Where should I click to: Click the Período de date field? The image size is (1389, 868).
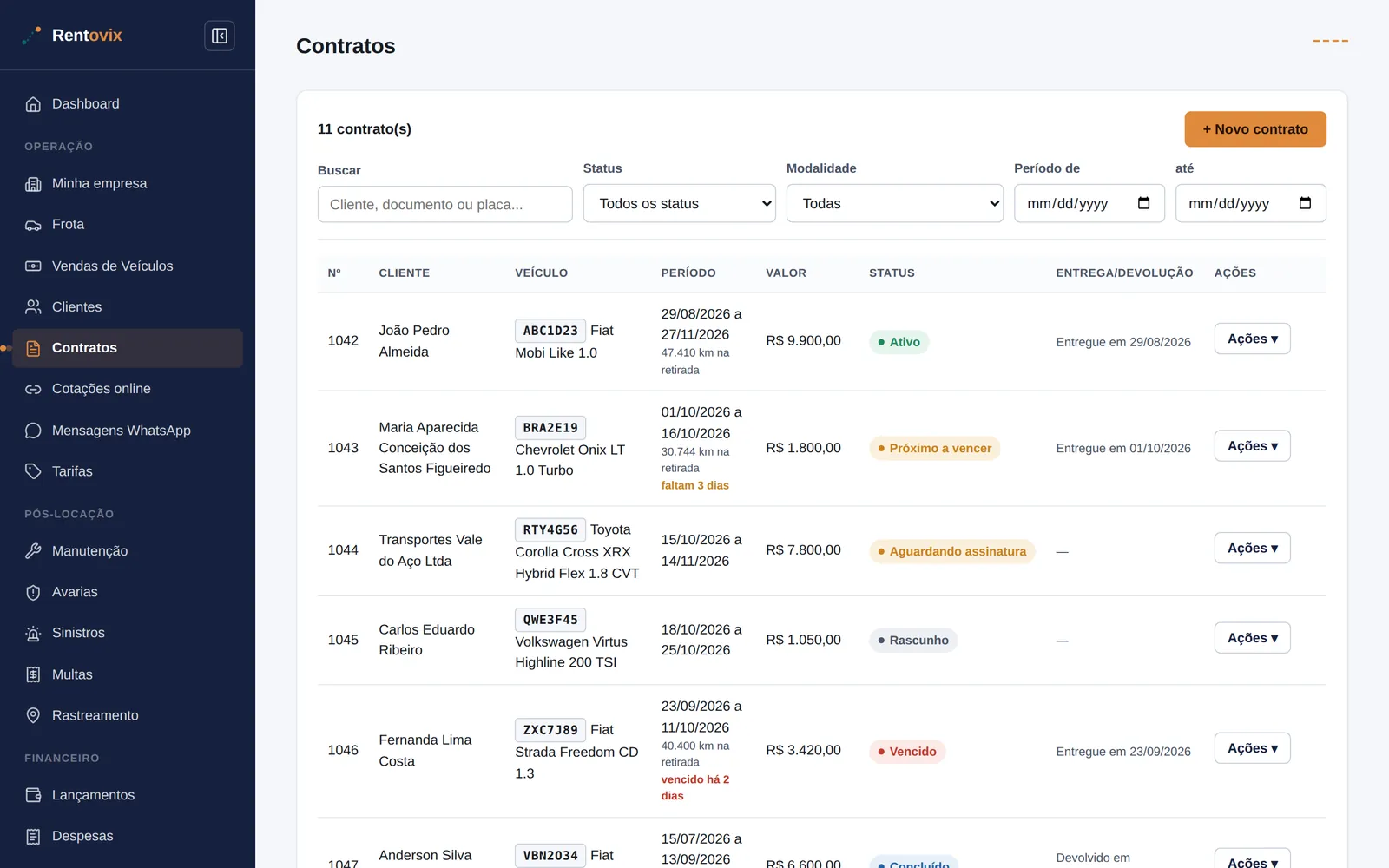pos(1089,203)
